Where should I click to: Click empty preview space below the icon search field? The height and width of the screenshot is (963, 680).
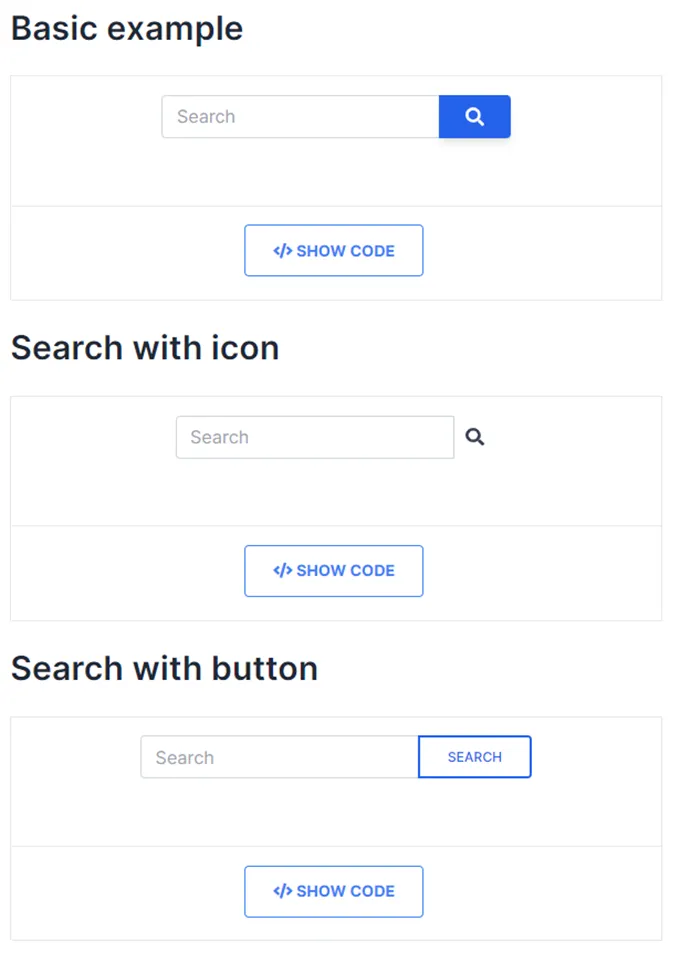(x=336, y=493)
